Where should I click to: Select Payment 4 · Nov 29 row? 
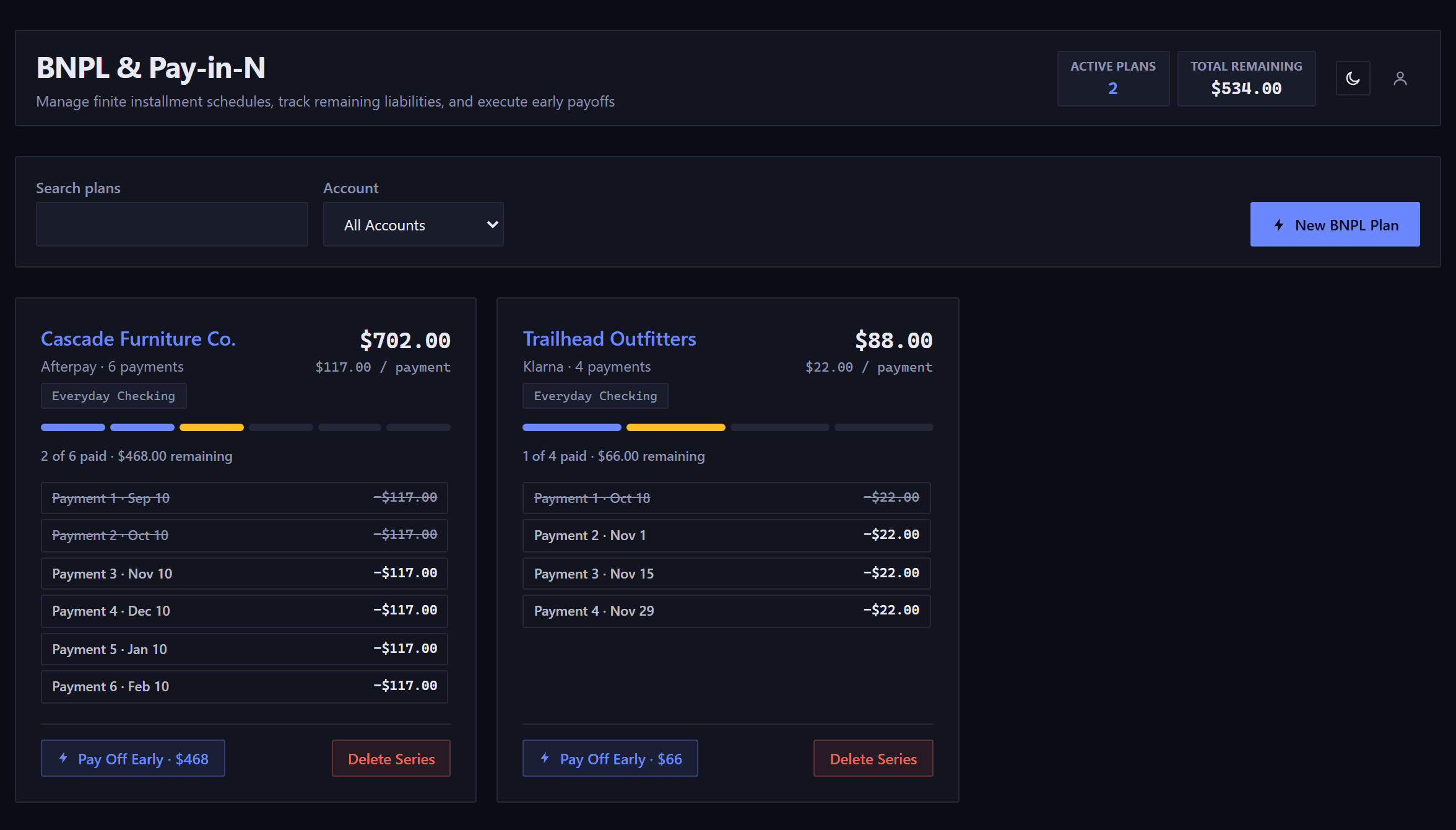click(727, 611)
